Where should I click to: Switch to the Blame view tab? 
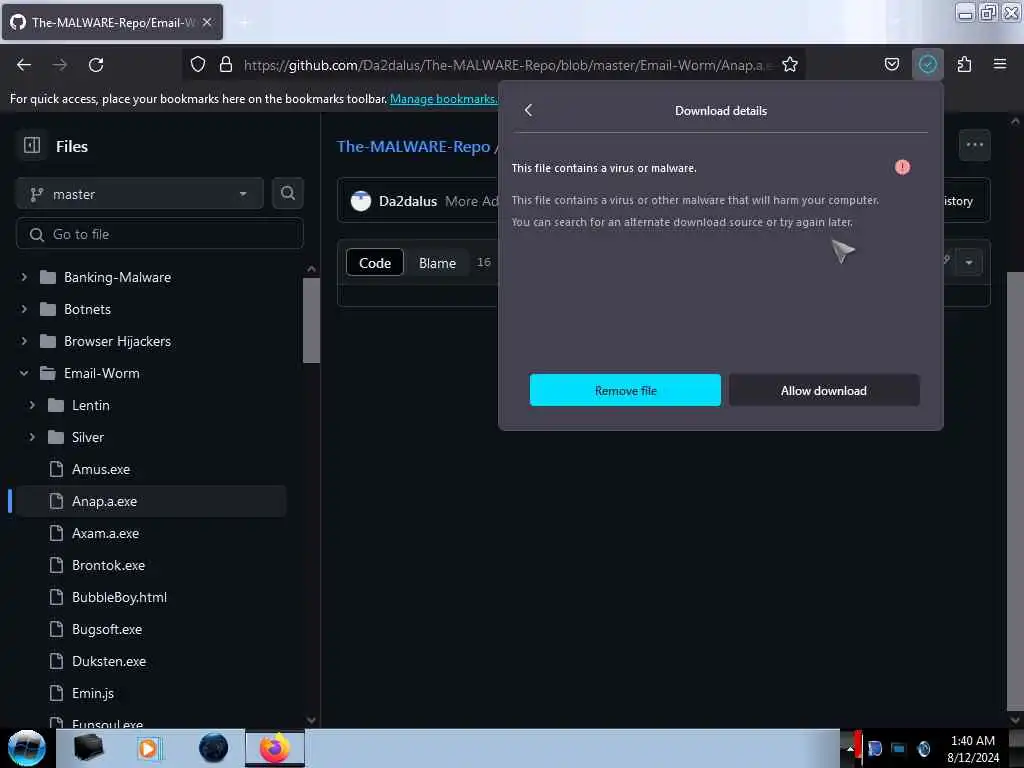click(437, 263)
